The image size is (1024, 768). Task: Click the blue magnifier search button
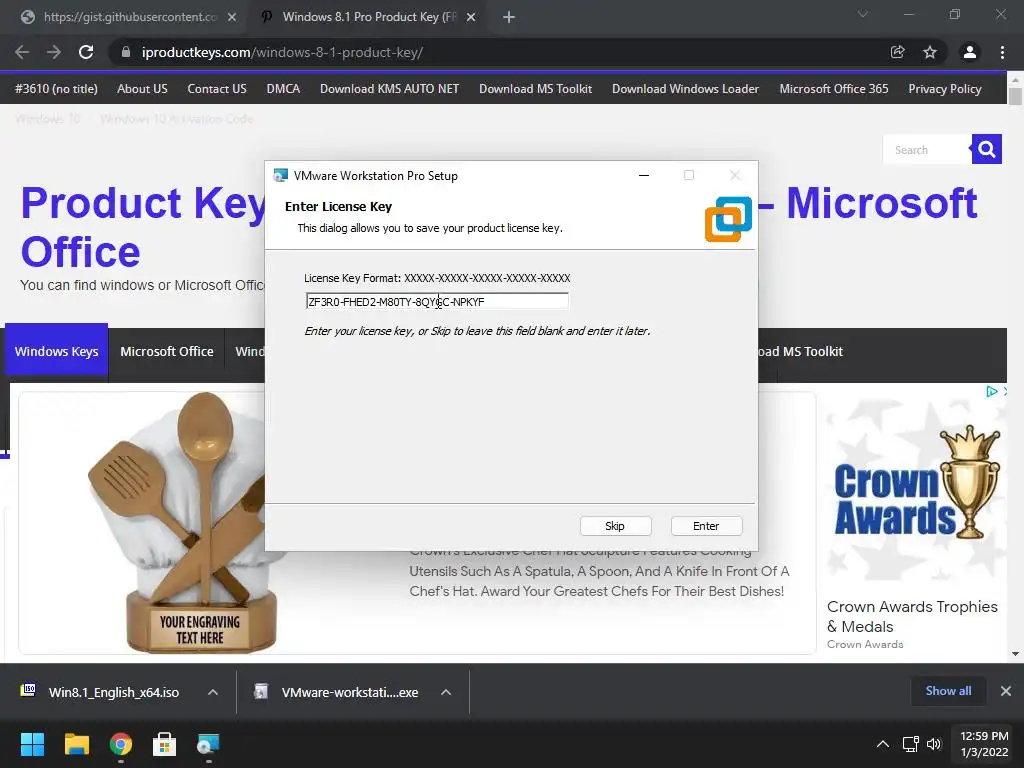pos(987,150)
